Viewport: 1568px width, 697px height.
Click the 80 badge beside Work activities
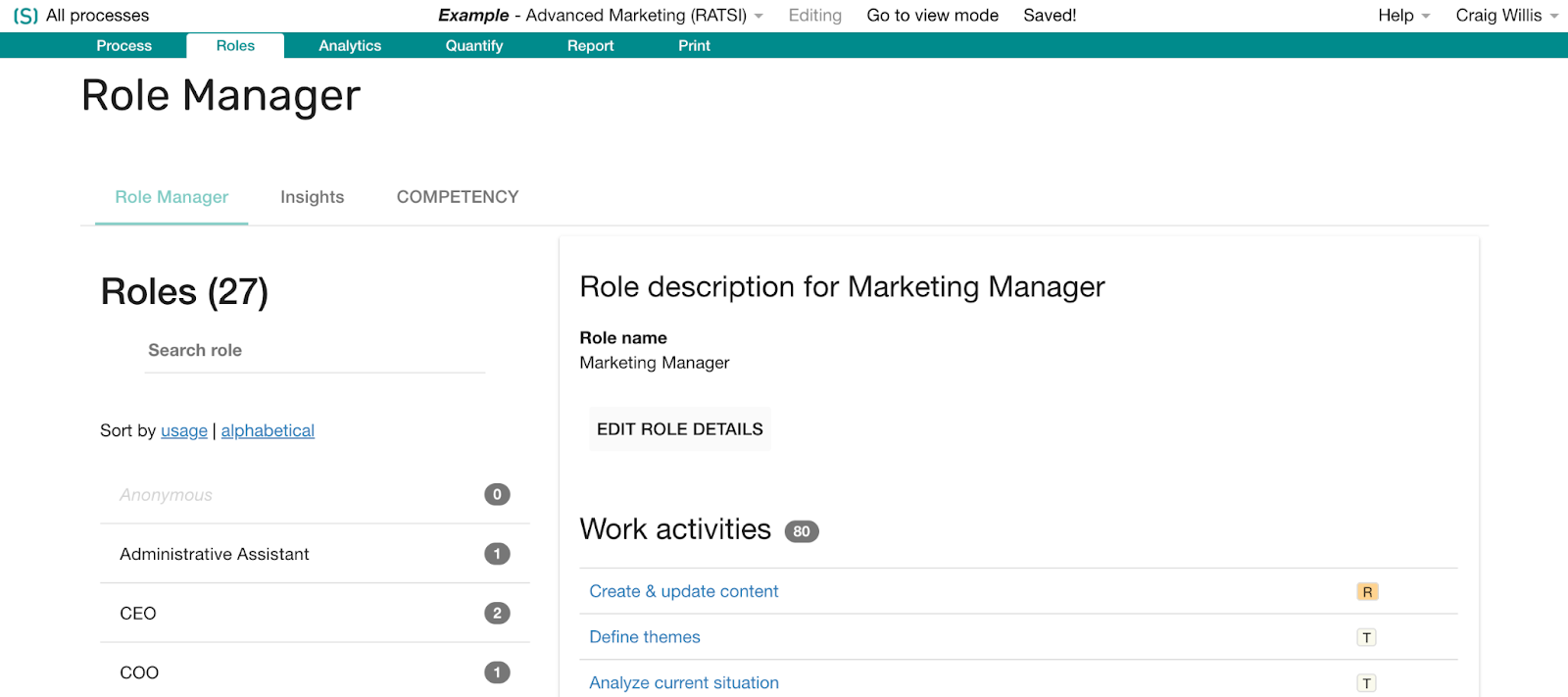pos(802,531)
